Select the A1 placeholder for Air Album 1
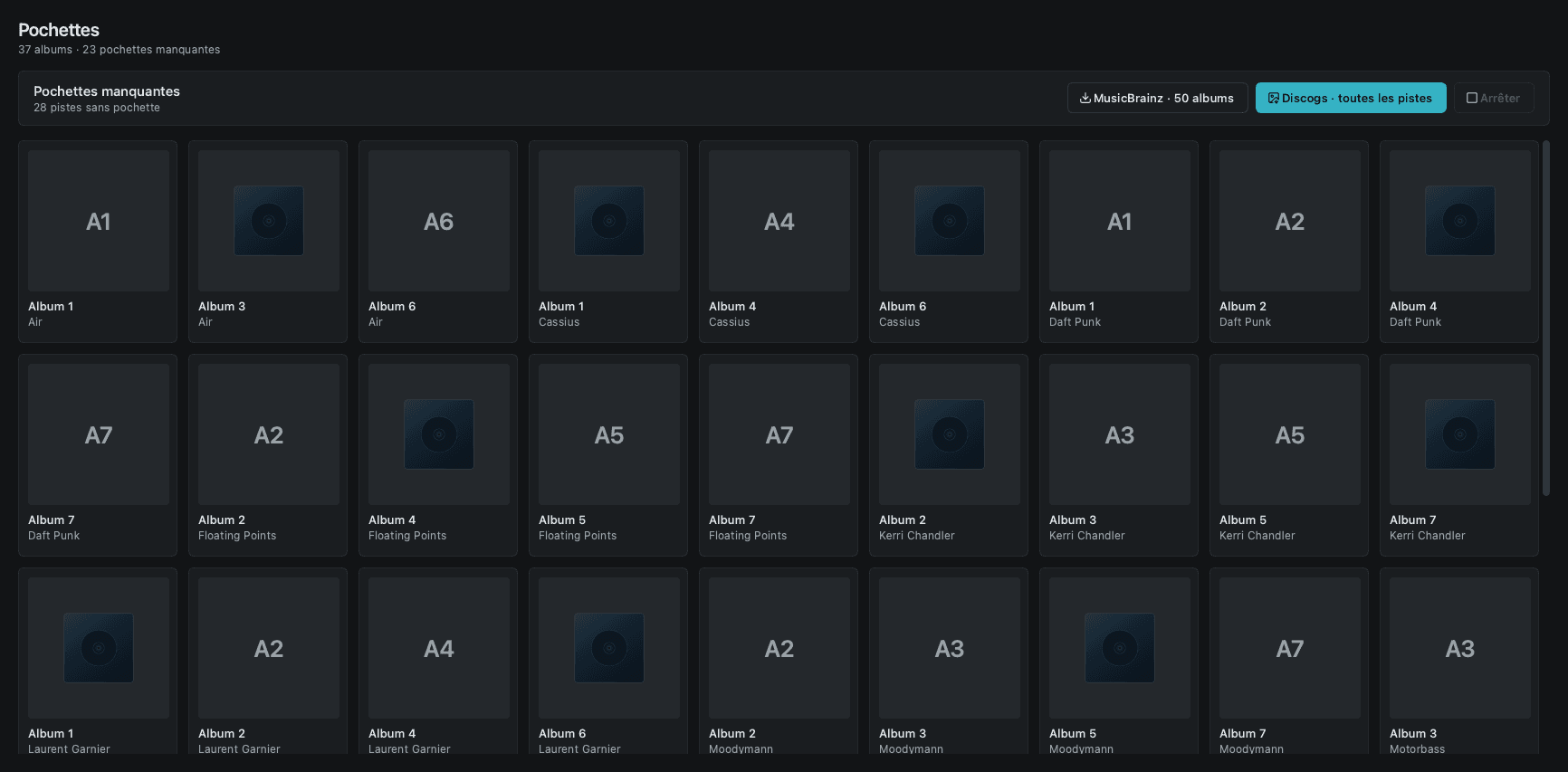 click(99, 221)
